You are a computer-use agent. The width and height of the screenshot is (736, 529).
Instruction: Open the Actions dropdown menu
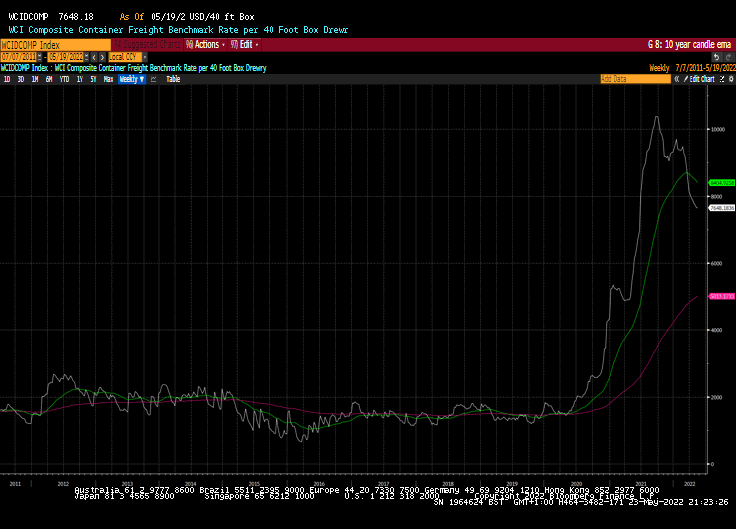click(205, 44)
